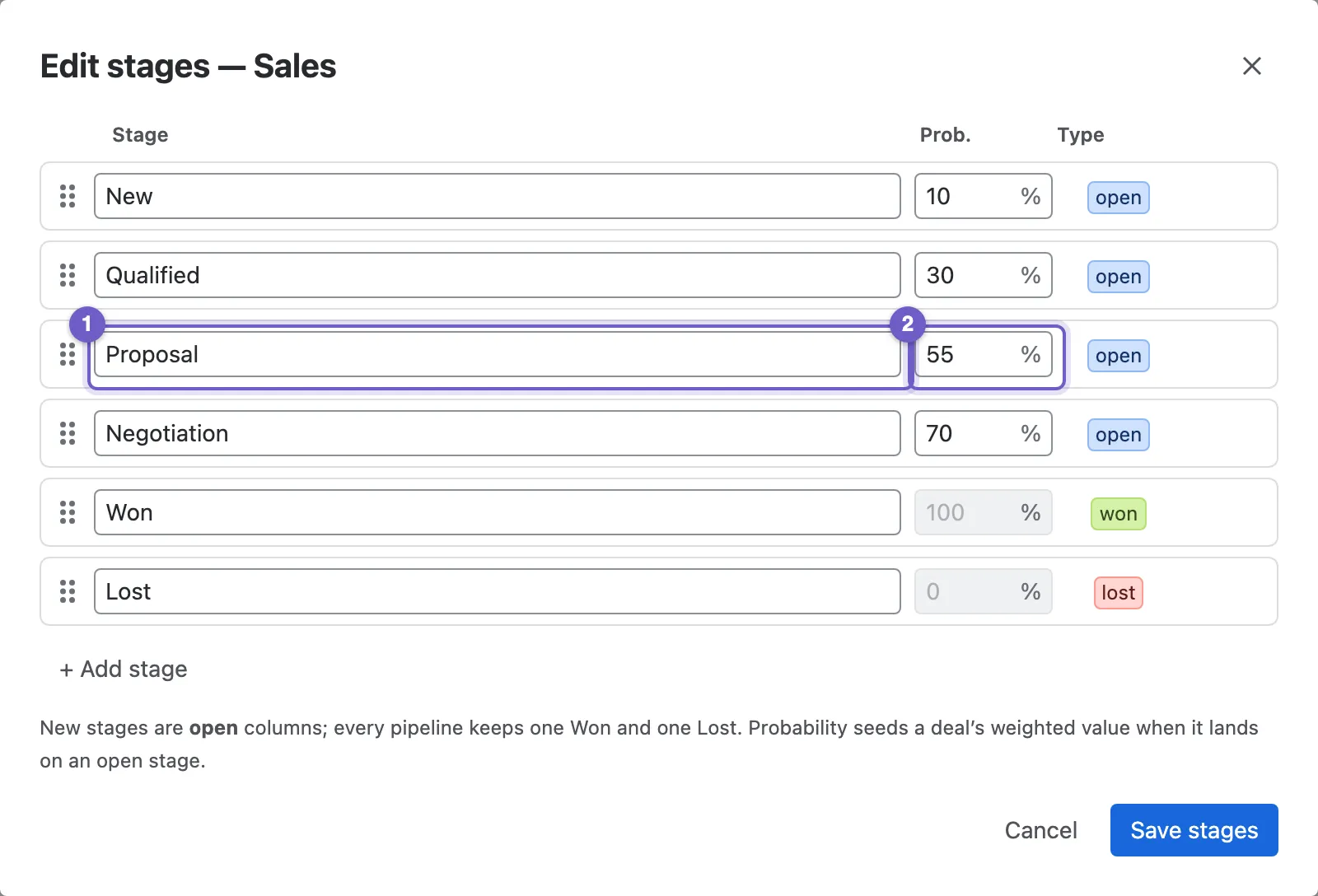Click the Proposal stage name field
The width and height of the screenshot is (1318, 896).
click(497, 354)
